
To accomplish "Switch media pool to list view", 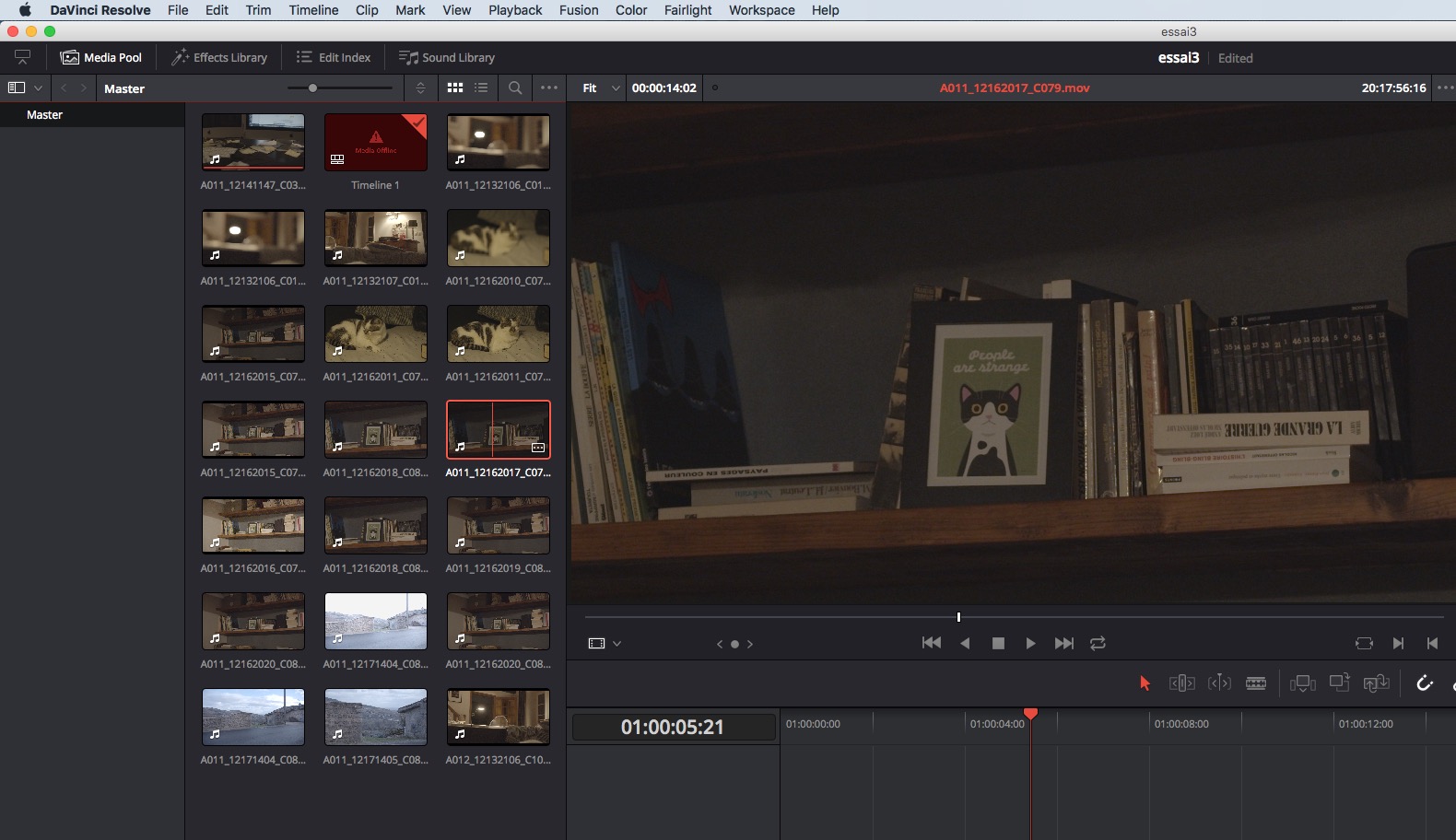I will click(x=481, y=88).
